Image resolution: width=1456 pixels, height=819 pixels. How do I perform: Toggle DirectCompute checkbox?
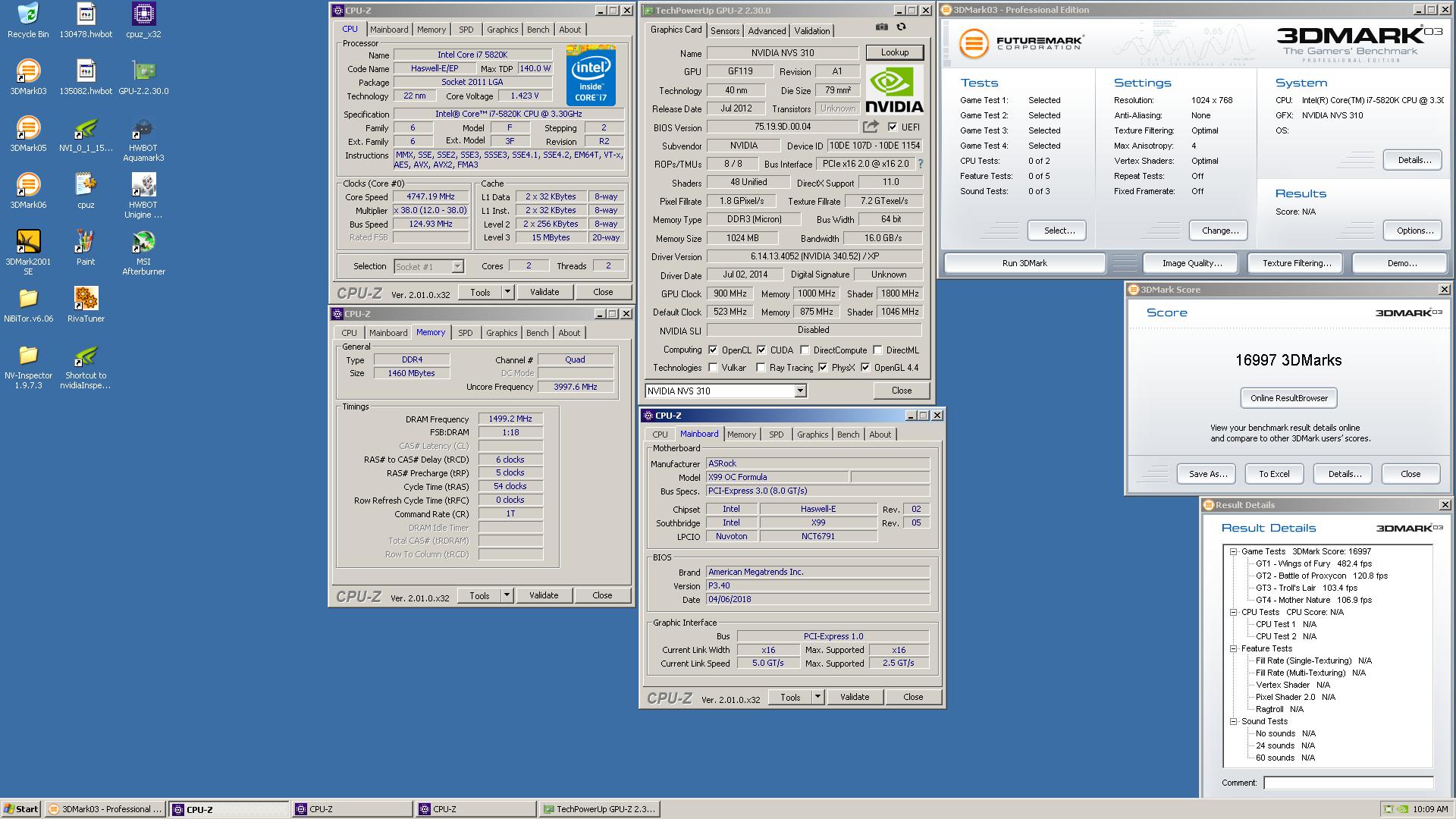(x=805, y=350)
